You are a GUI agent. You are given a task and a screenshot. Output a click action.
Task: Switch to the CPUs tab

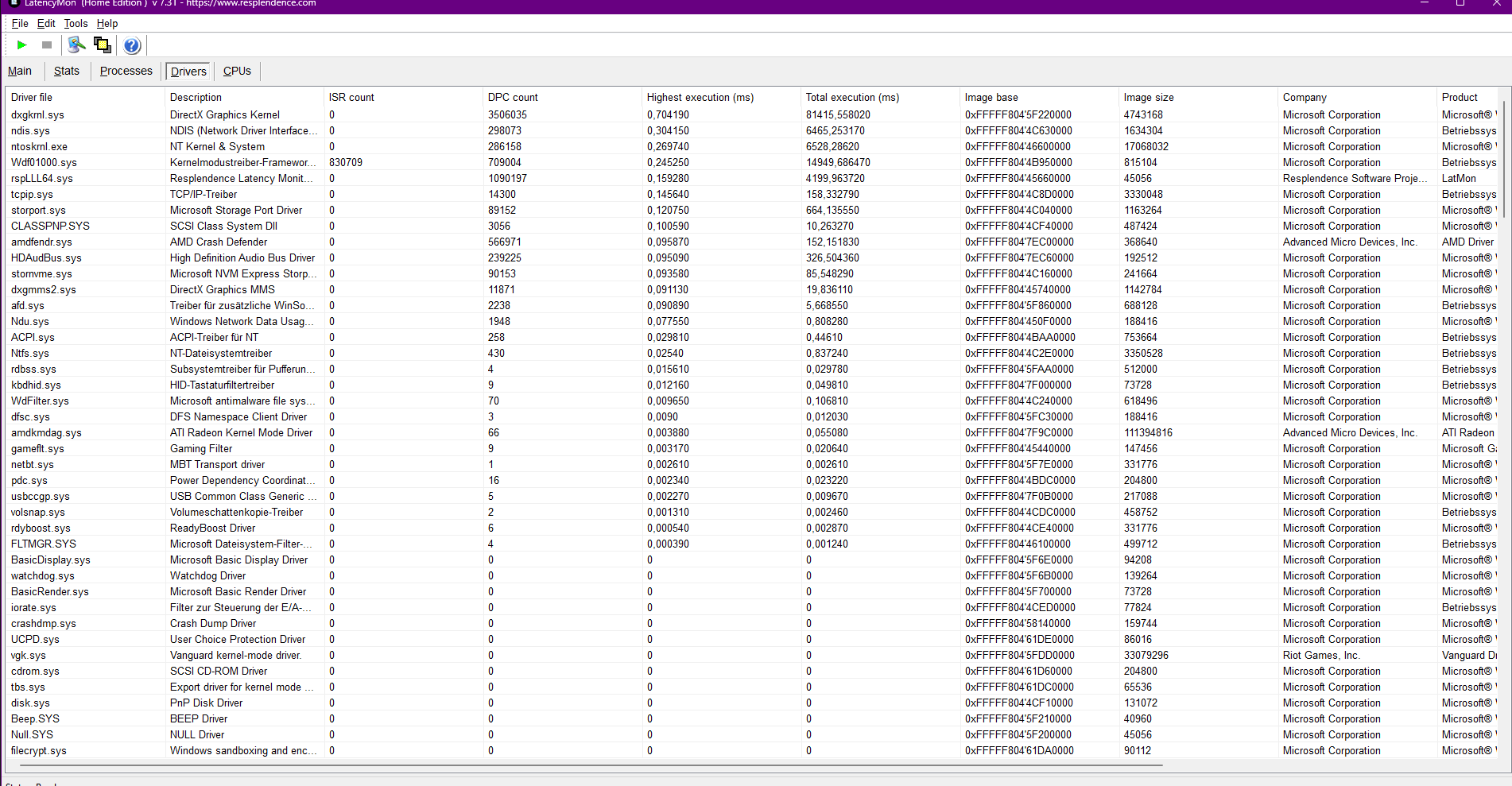point(237,71)
